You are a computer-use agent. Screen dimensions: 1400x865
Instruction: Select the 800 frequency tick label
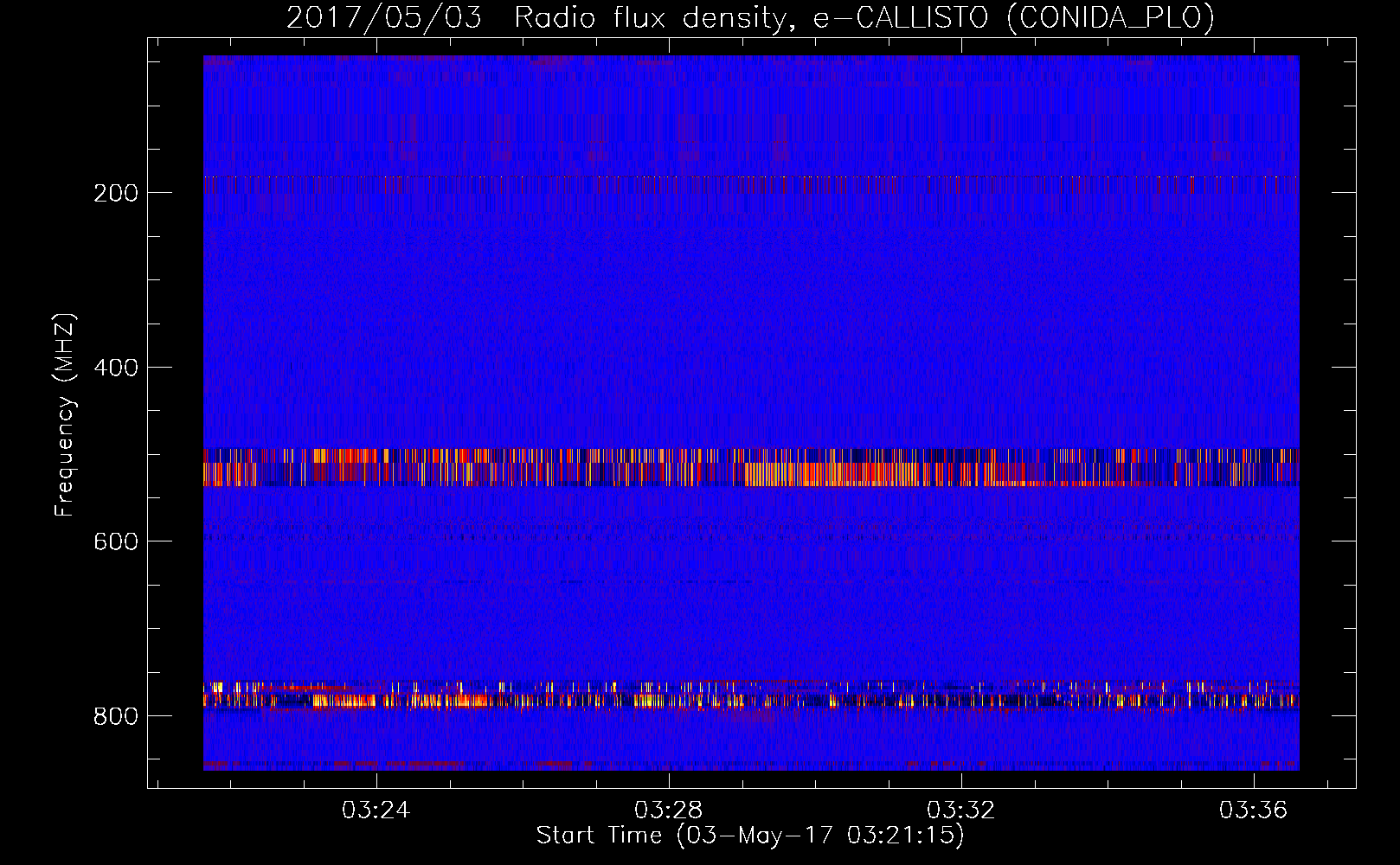[x=116, y=716]
